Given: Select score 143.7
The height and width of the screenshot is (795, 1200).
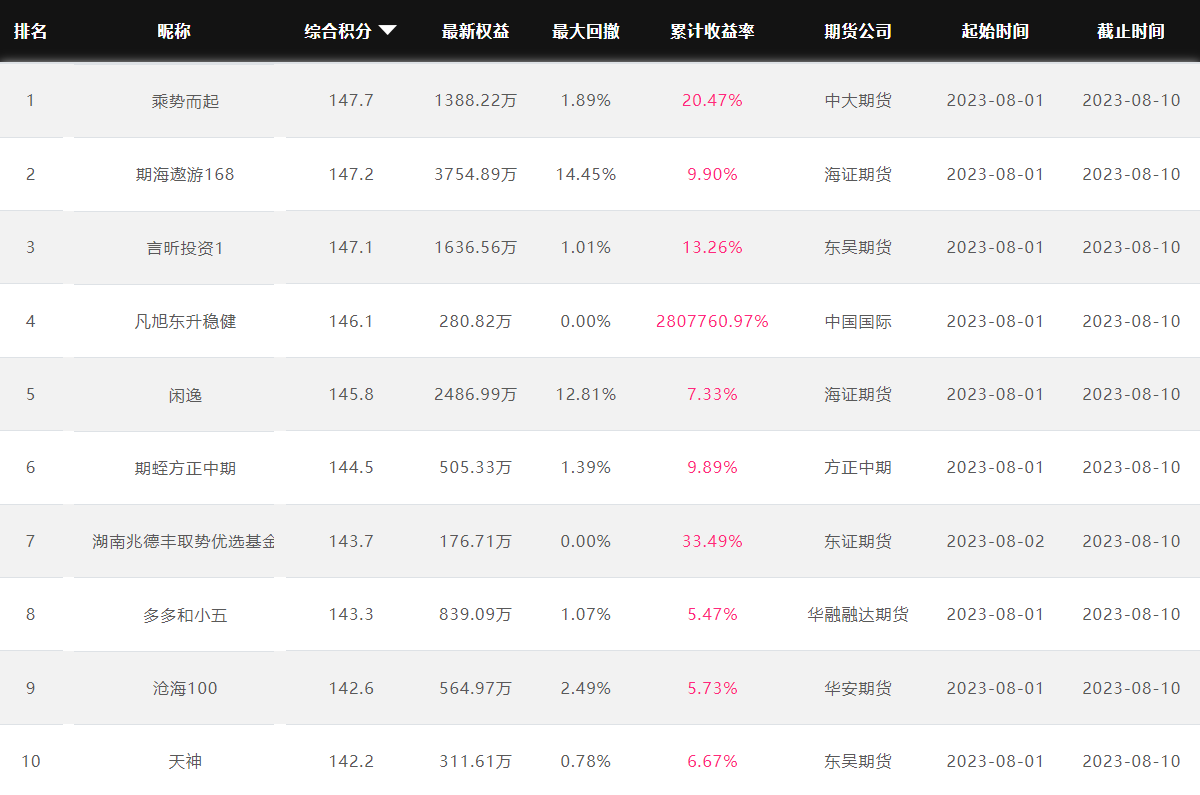Looking at the screenshot, I should (x=351, y=541).
